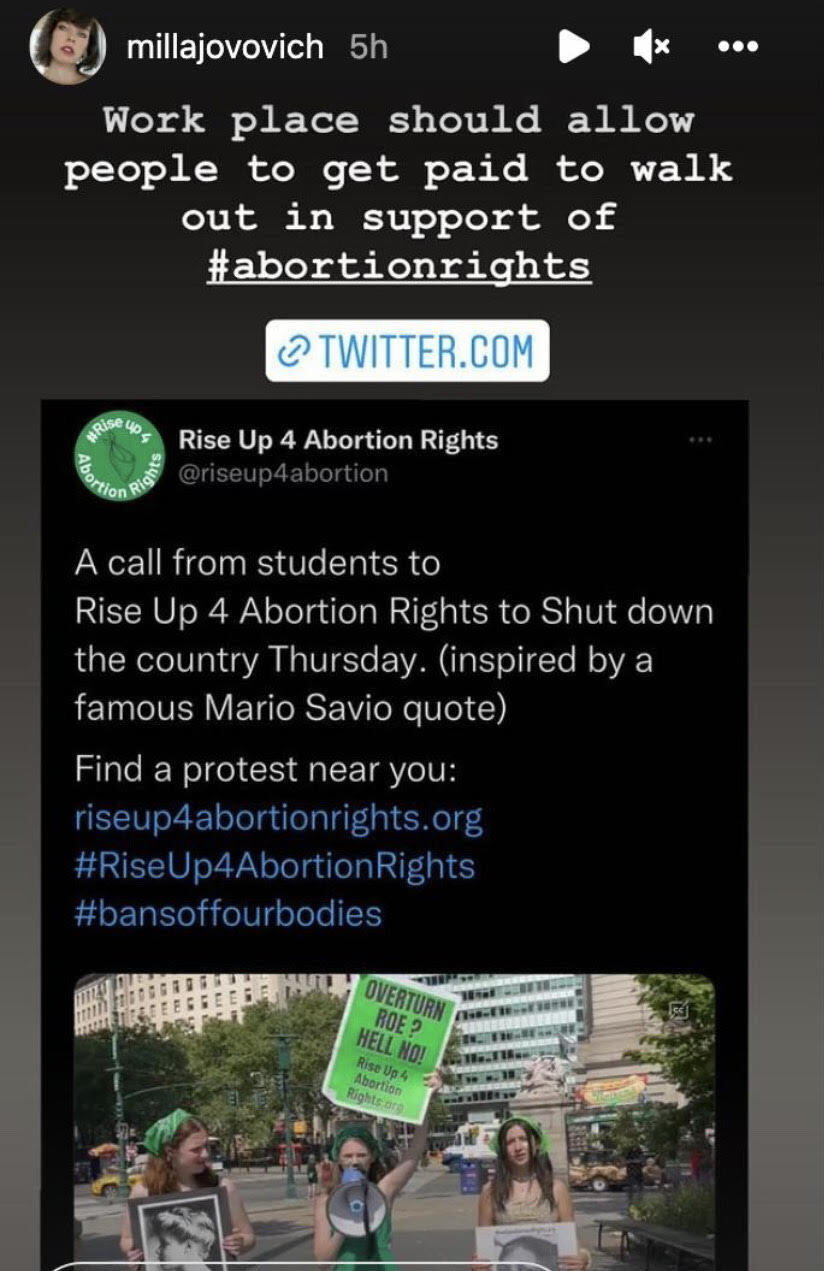Tap the green Rise Up 4 Abortion Rights logo
Image resolution: width=824 pixels, height=1271 pixels.
121,455
